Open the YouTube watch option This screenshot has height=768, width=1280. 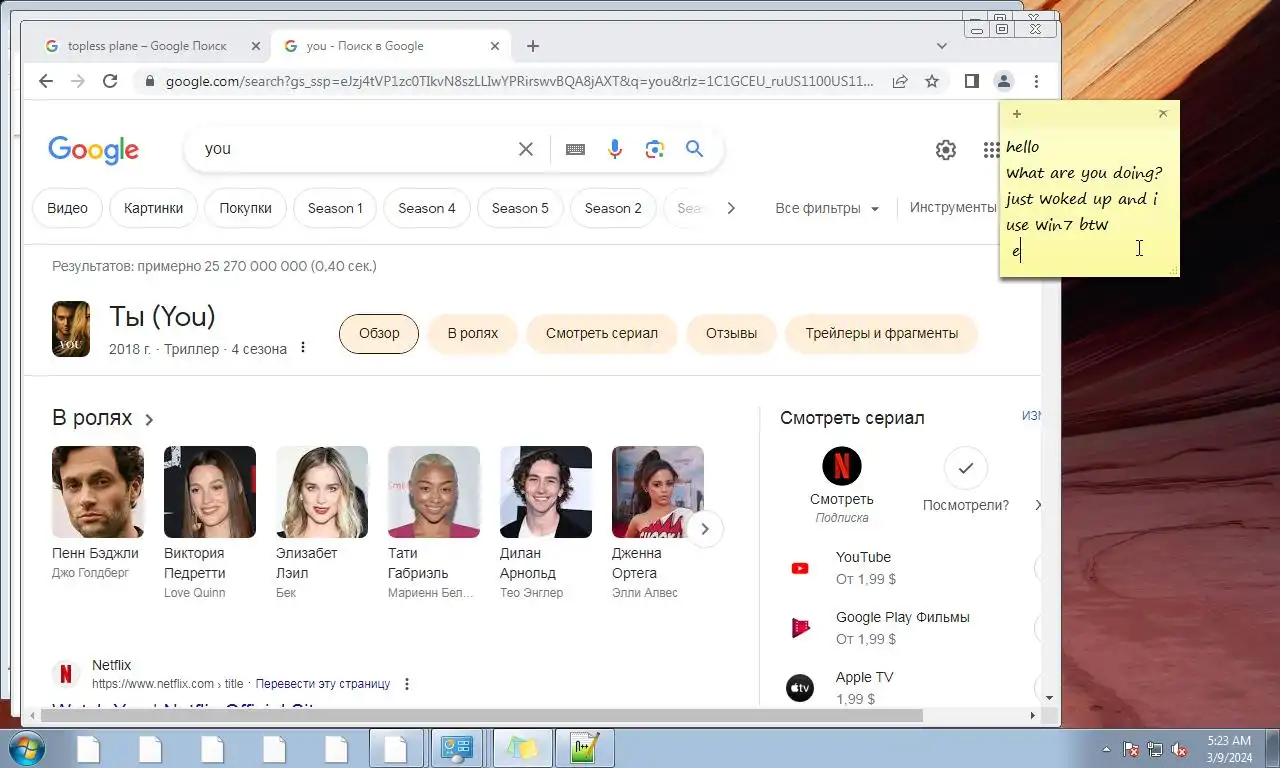(x=862, y=568)
